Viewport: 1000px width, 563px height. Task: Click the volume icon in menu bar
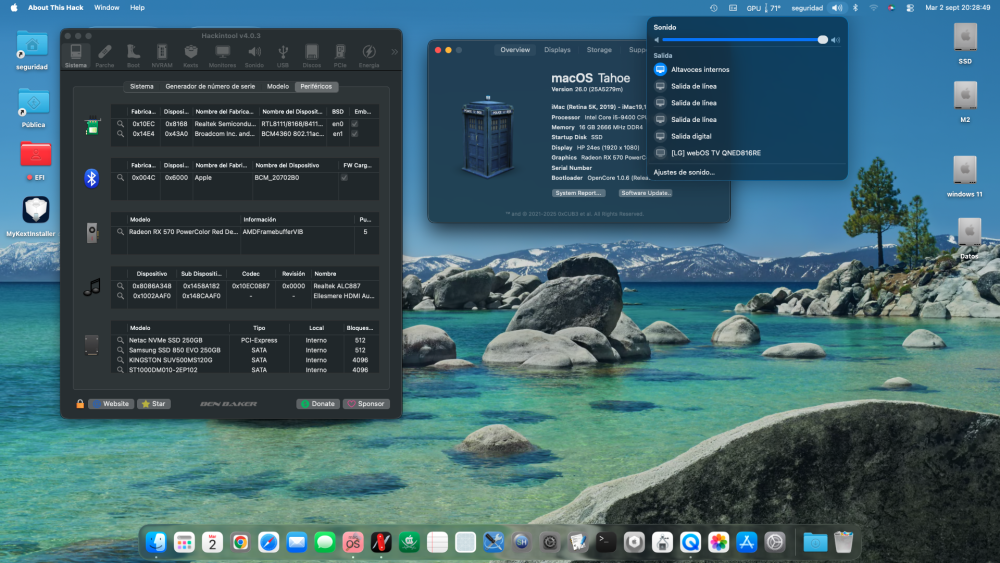point(837,8)
